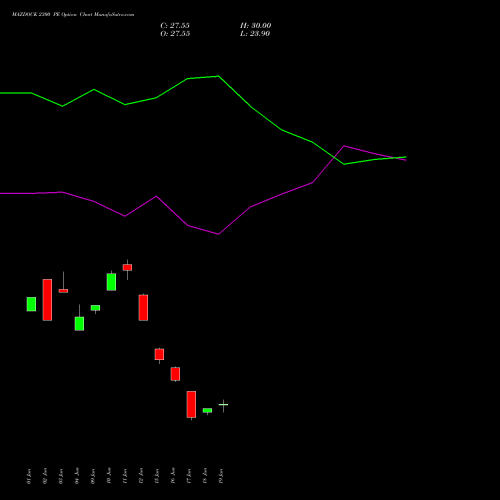This screenshot has width=500, height=500.
Task: Click the 10 date axis label
Action: coord(109,476)
